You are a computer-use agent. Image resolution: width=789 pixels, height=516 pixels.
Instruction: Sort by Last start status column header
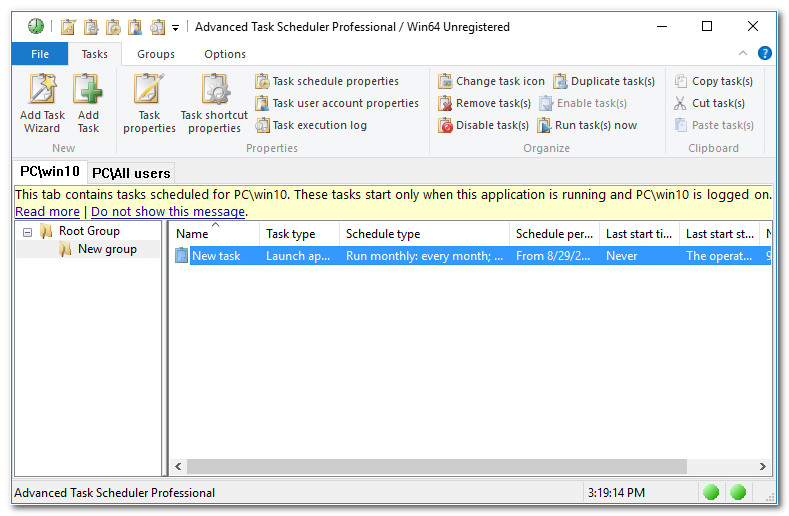coord(720,234)
